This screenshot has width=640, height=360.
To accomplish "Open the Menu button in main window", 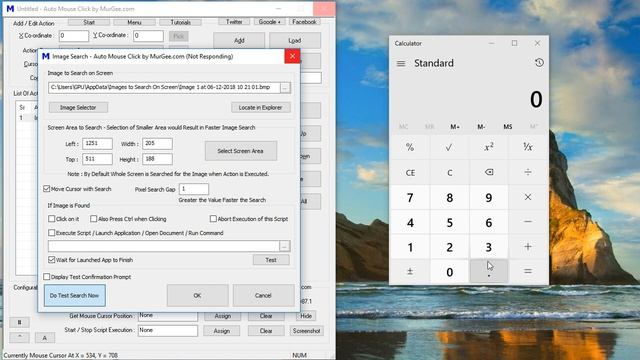I will [x=134, y=22].
